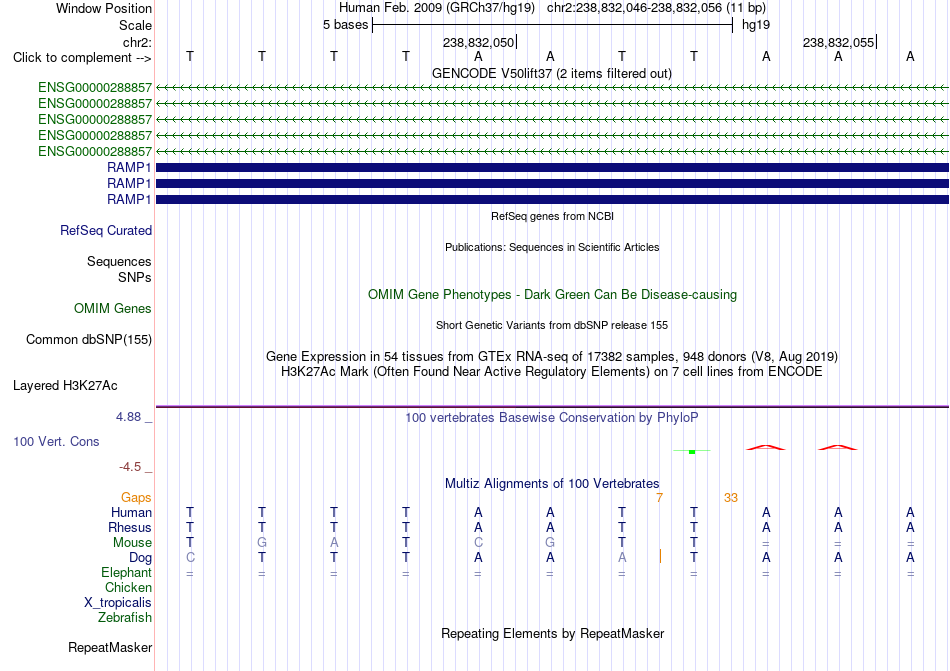Click the Sequences track label

pyautogui.click(x=119, y=261)
